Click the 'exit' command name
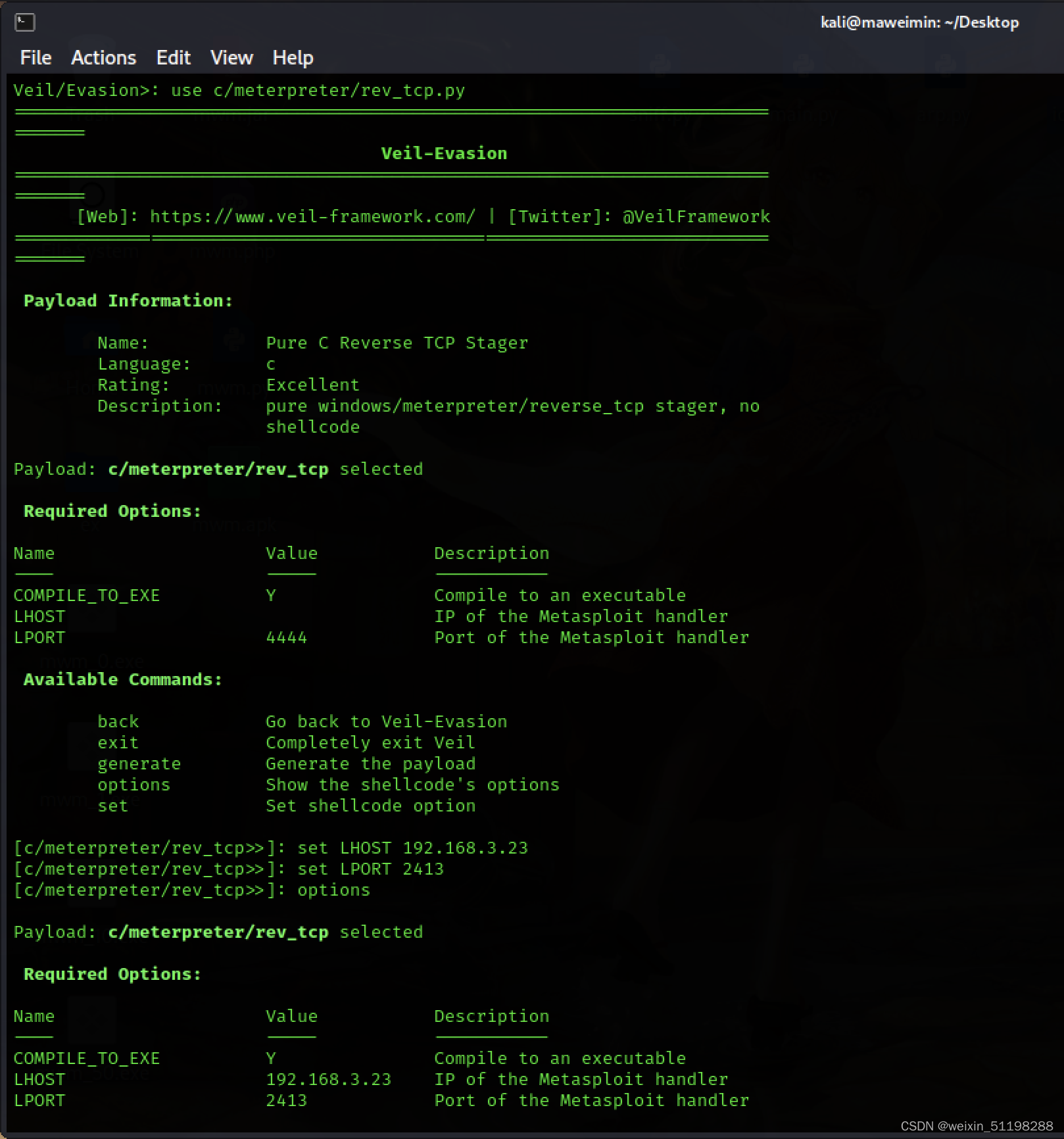 pos(118,742)
